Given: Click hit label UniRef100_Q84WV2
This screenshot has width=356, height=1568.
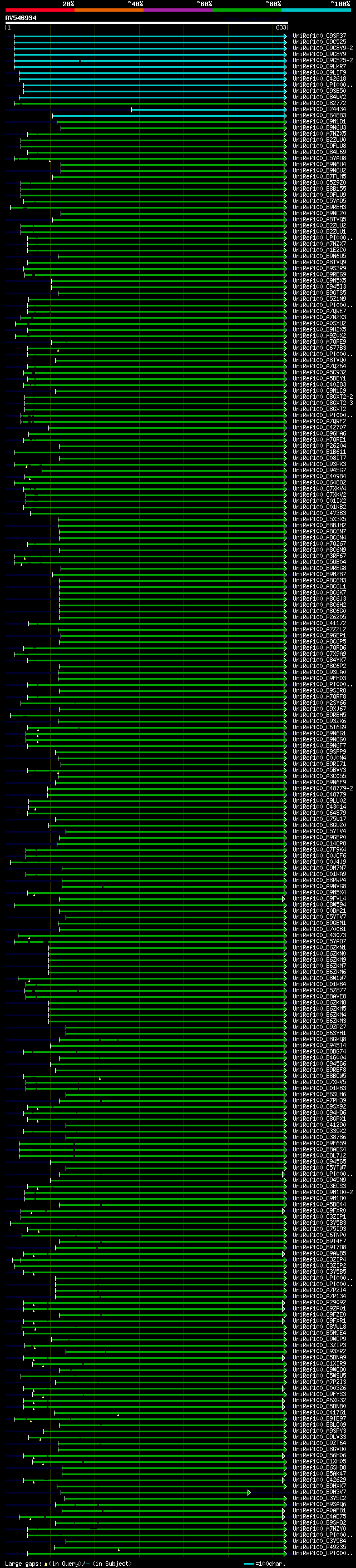Looking at the screenshot, I should (x=319, y=97).
